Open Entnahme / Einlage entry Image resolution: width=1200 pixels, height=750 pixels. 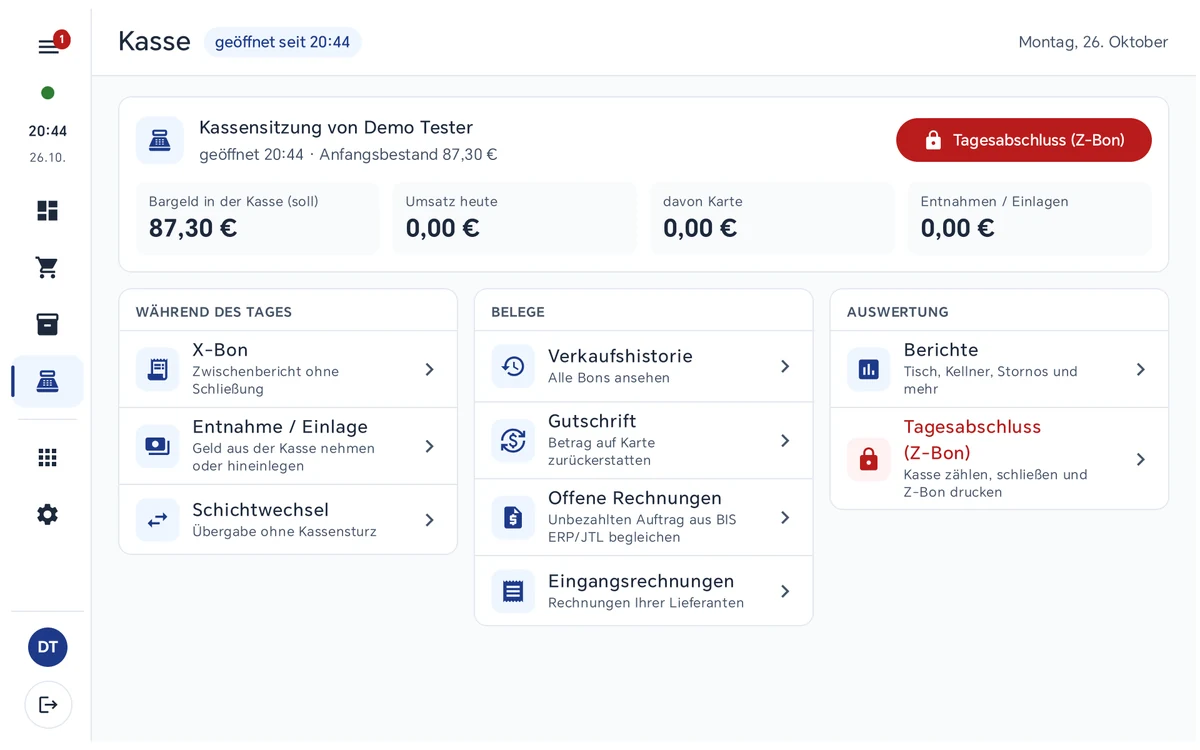[288, 446]
